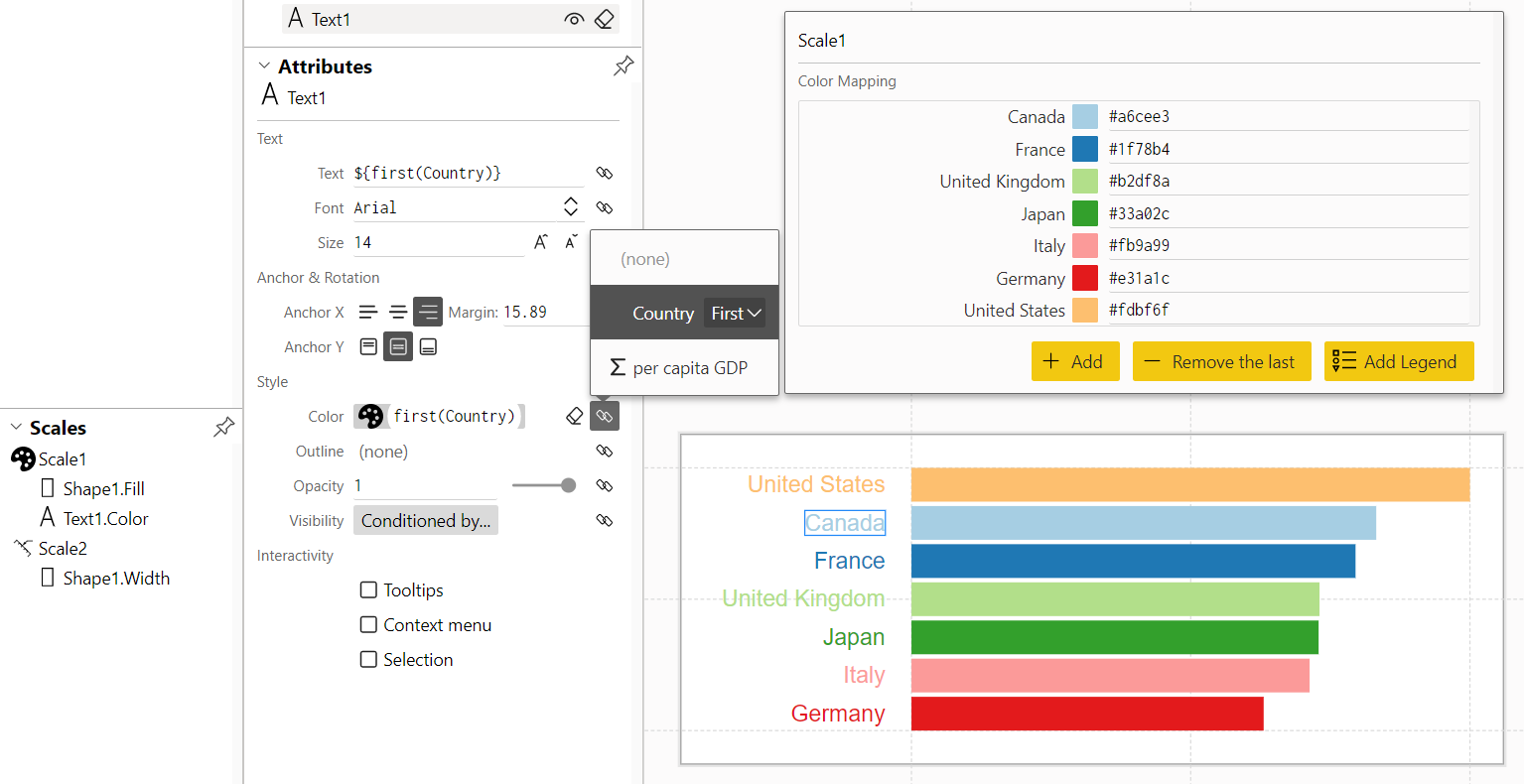Click the data binding icon for Opacity
1524x784 pixels.
click(605, 485)
